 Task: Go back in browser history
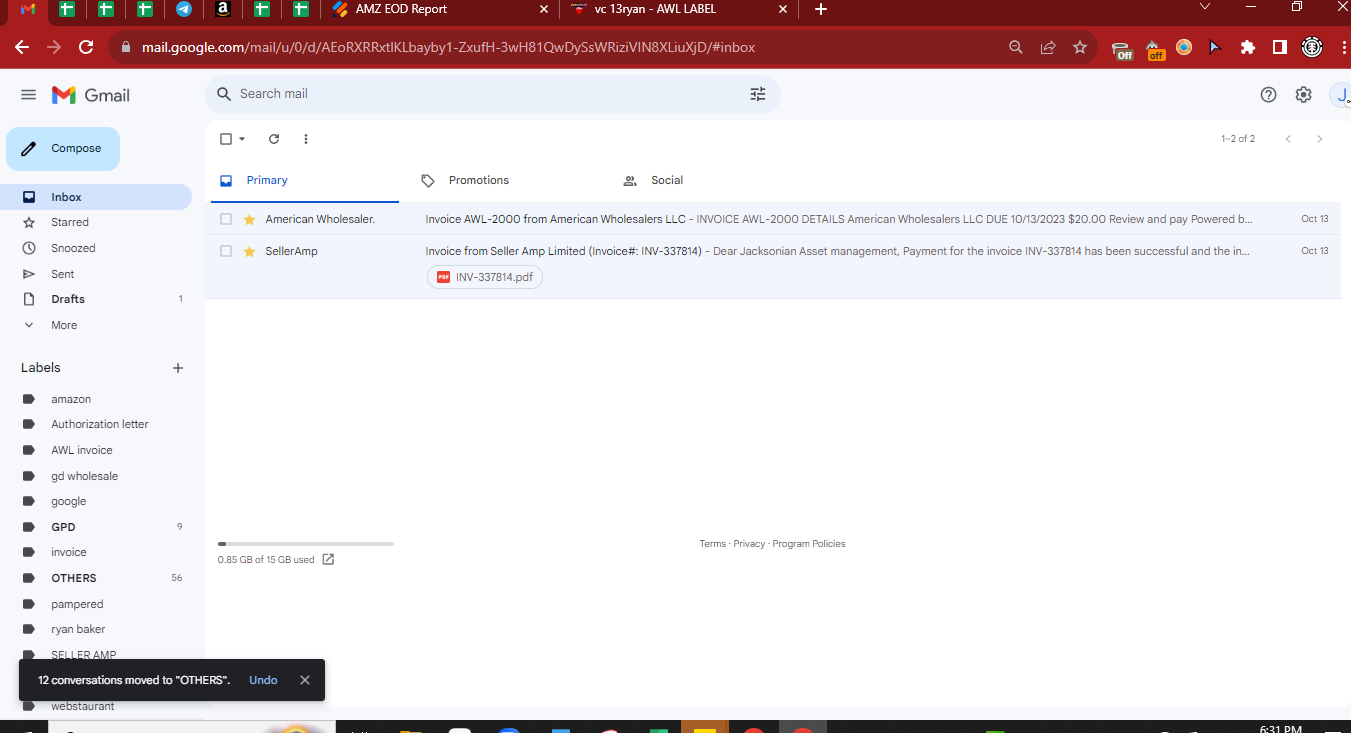pos(22,47)
